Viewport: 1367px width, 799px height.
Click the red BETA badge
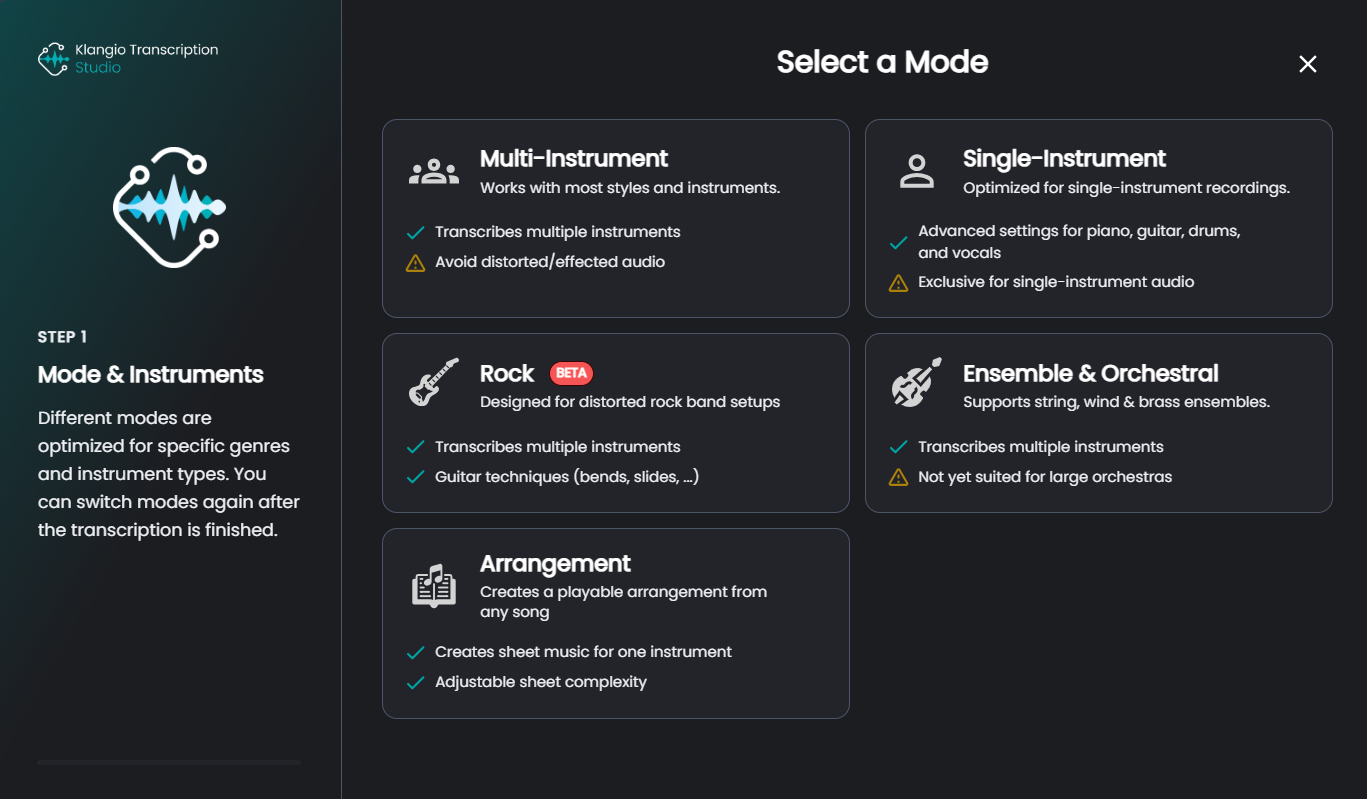point(571,373)
